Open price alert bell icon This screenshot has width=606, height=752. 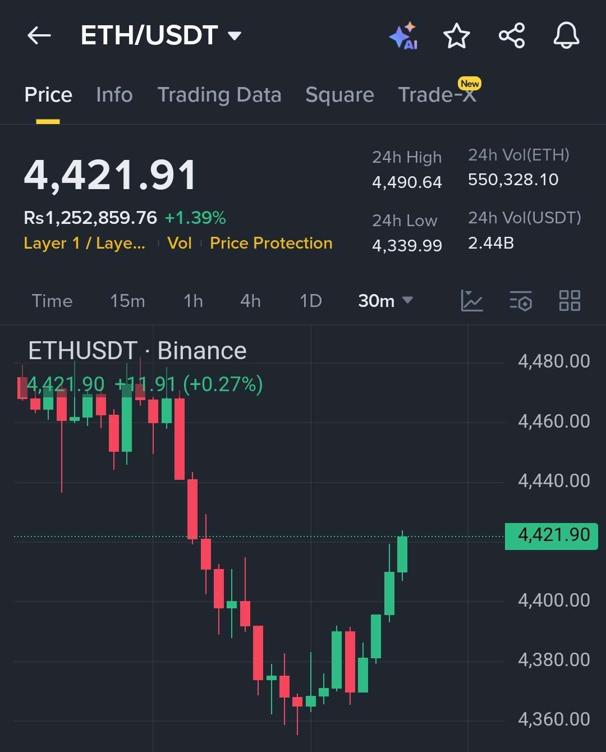tap(566, 36)
